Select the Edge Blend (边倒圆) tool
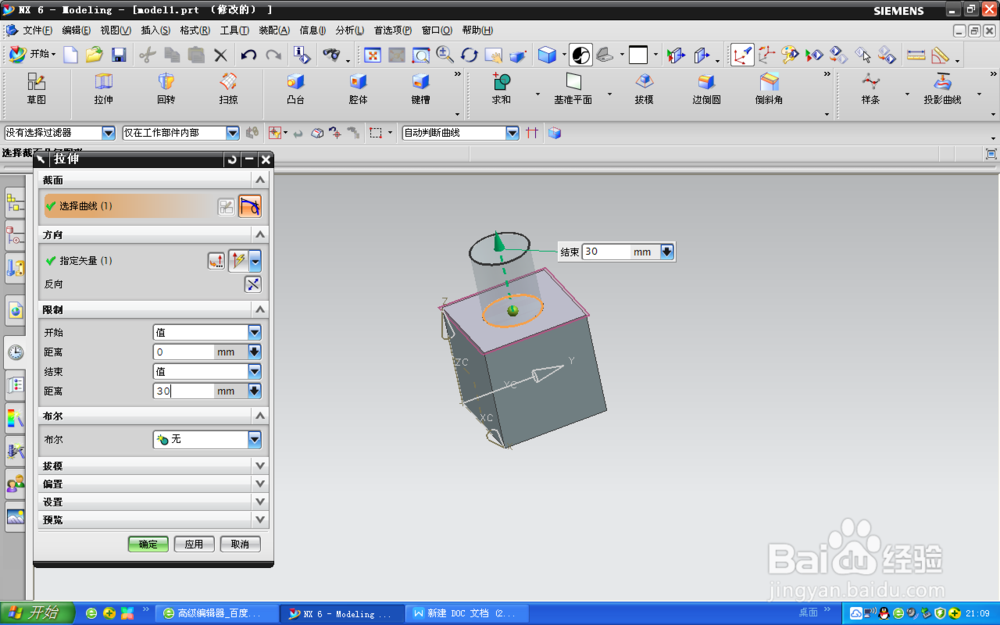This screenshot has width=1000, height=625. click(706, 89)
